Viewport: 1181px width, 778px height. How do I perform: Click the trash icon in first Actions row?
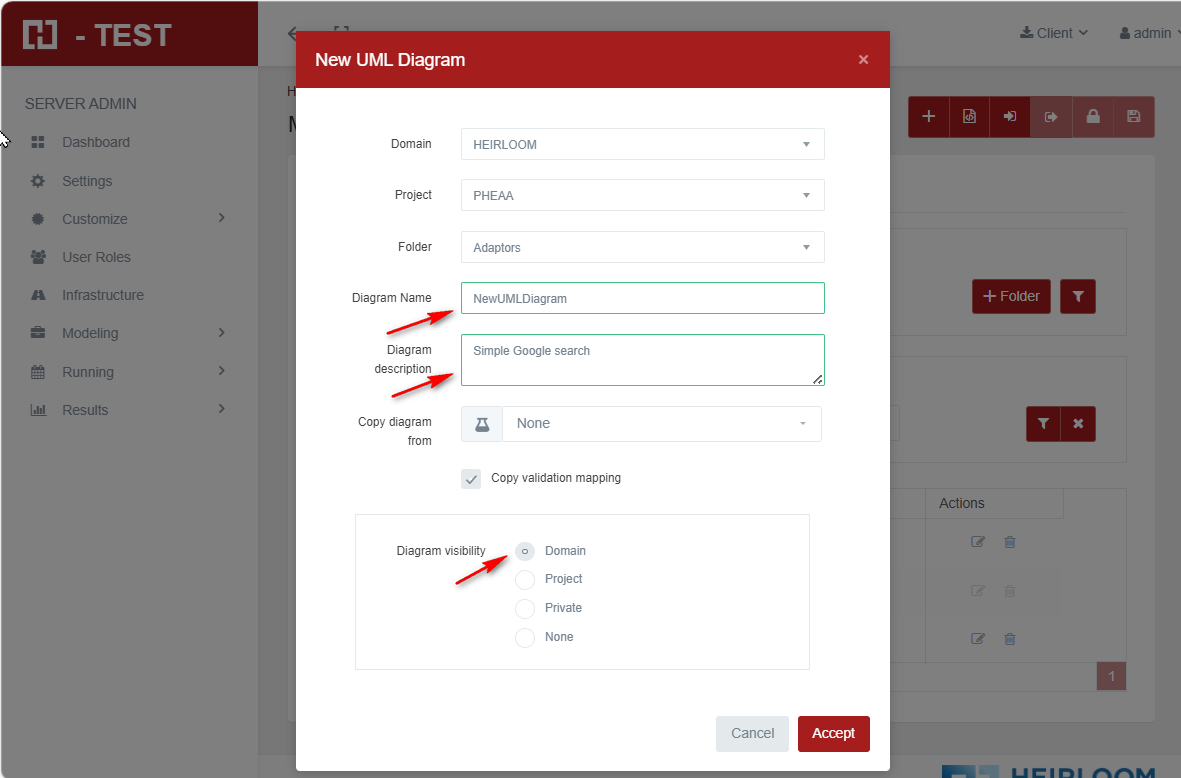click(x=1010, y=542)
